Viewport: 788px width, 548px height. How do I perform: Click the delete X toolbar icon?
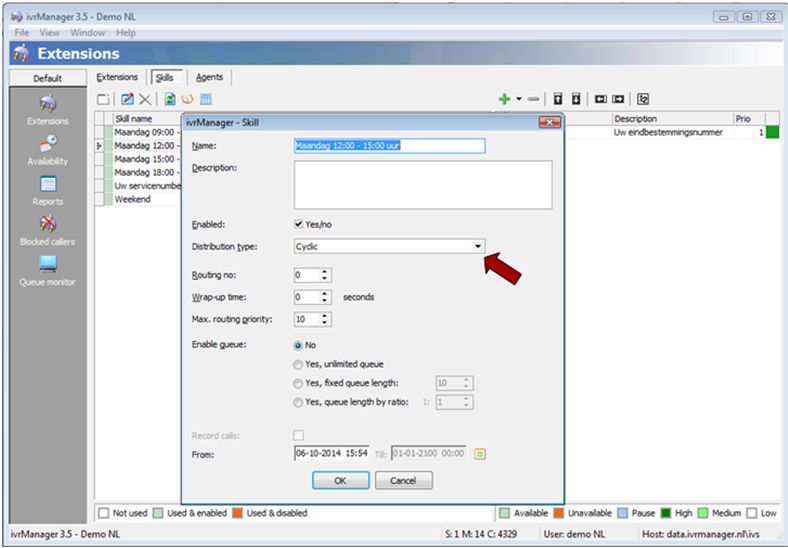(x=145, y=99)
